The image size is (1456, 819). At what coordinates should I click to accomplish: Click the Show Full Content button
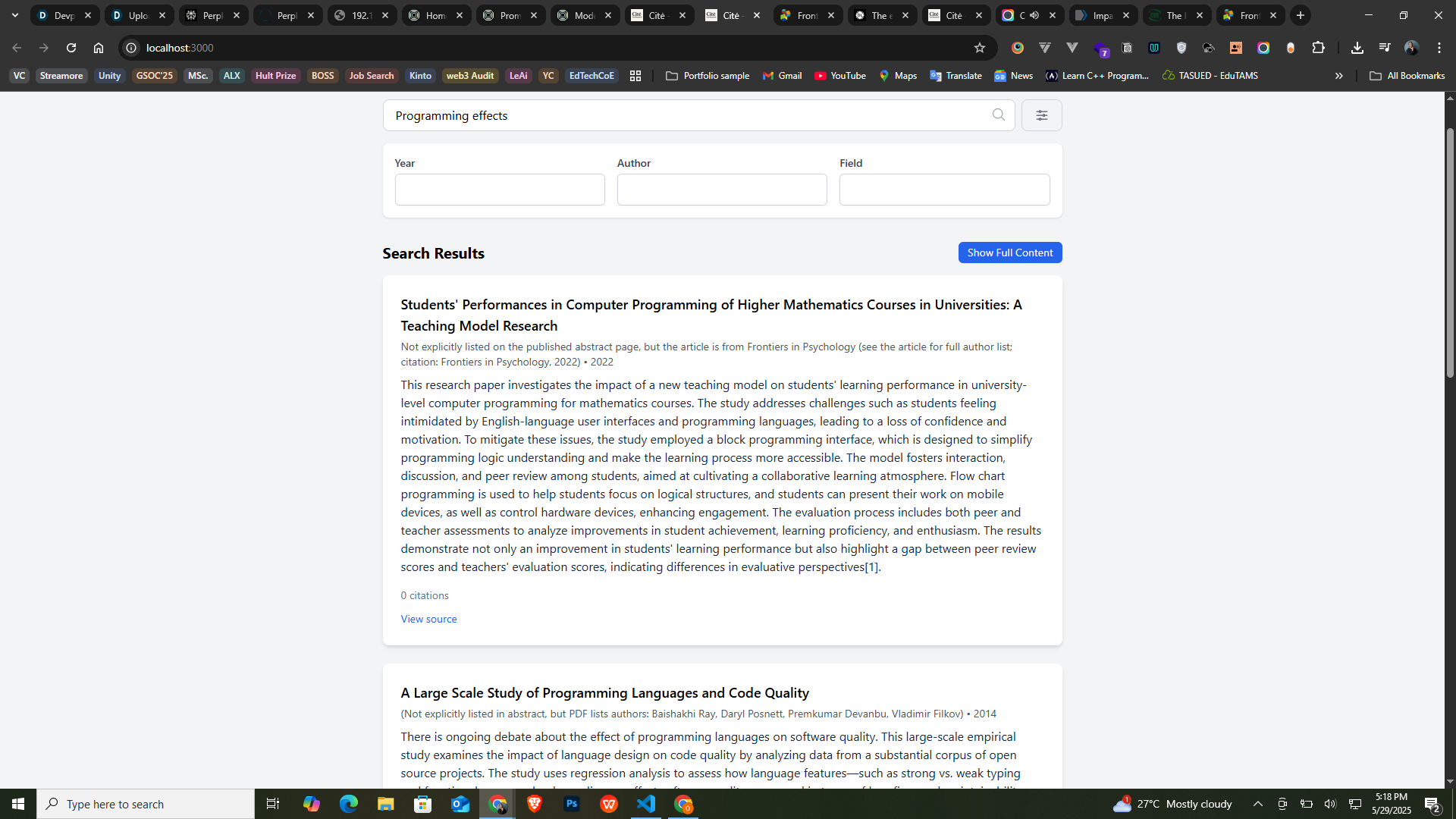(x=1009, y=253)
